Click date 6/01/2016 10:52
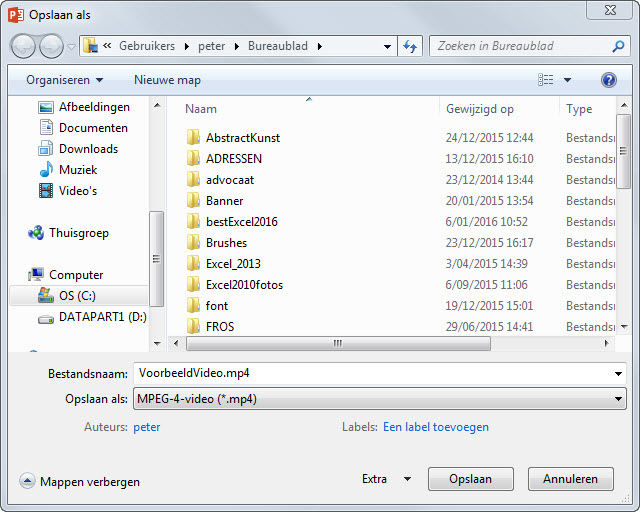 [486, 222]
